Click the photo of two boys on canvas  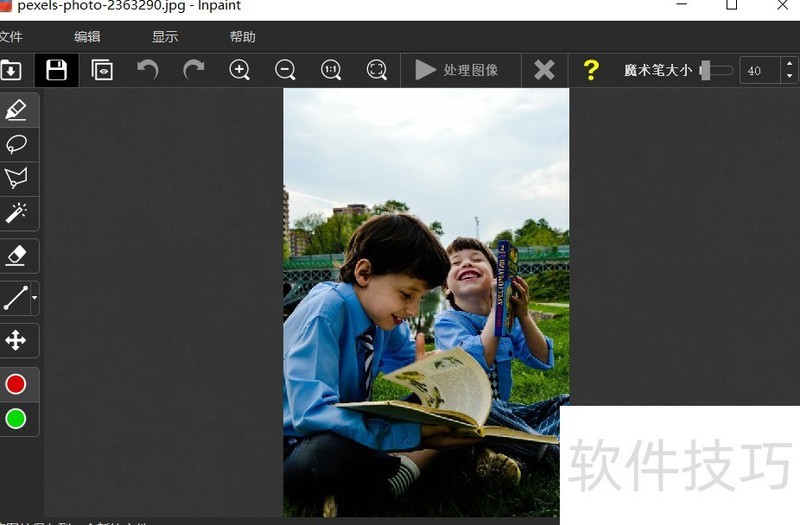(x=426, y=303)
